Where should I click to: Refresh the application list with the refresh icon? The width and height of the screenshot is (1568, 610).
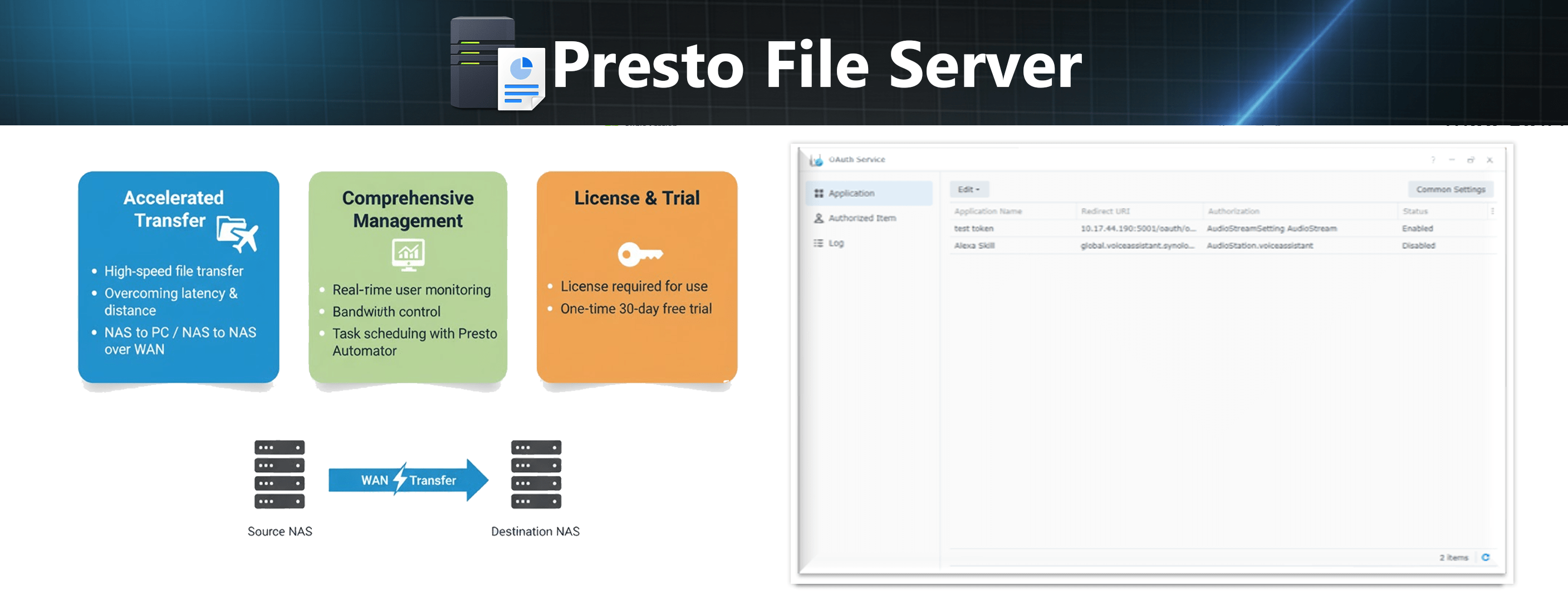(1487, 557)
